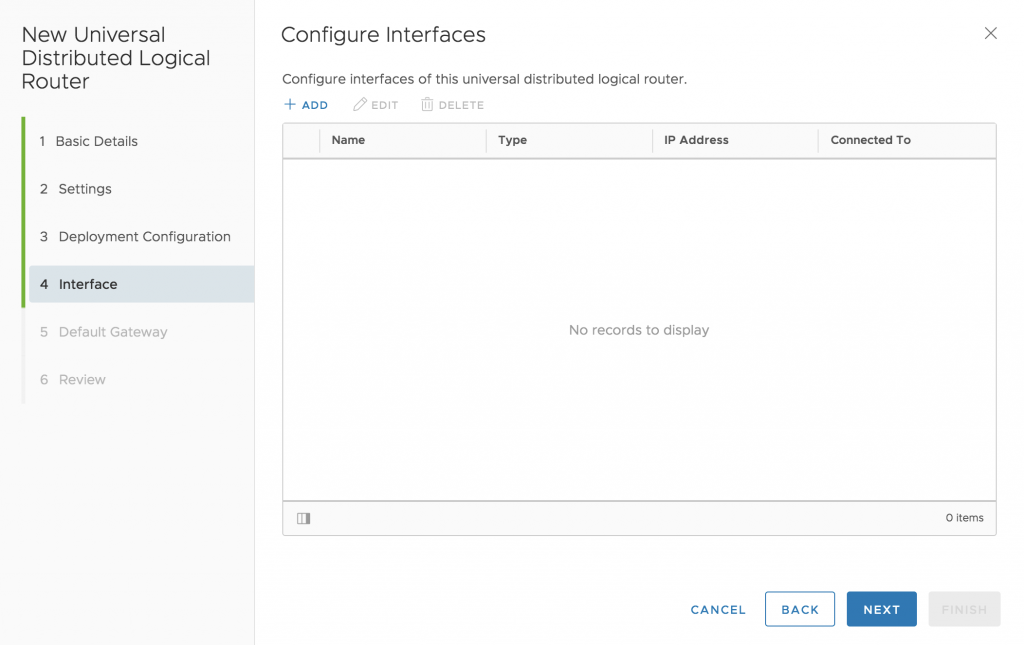1024x645 pixels.
Task: Click the BACK button
Action: 800,609
